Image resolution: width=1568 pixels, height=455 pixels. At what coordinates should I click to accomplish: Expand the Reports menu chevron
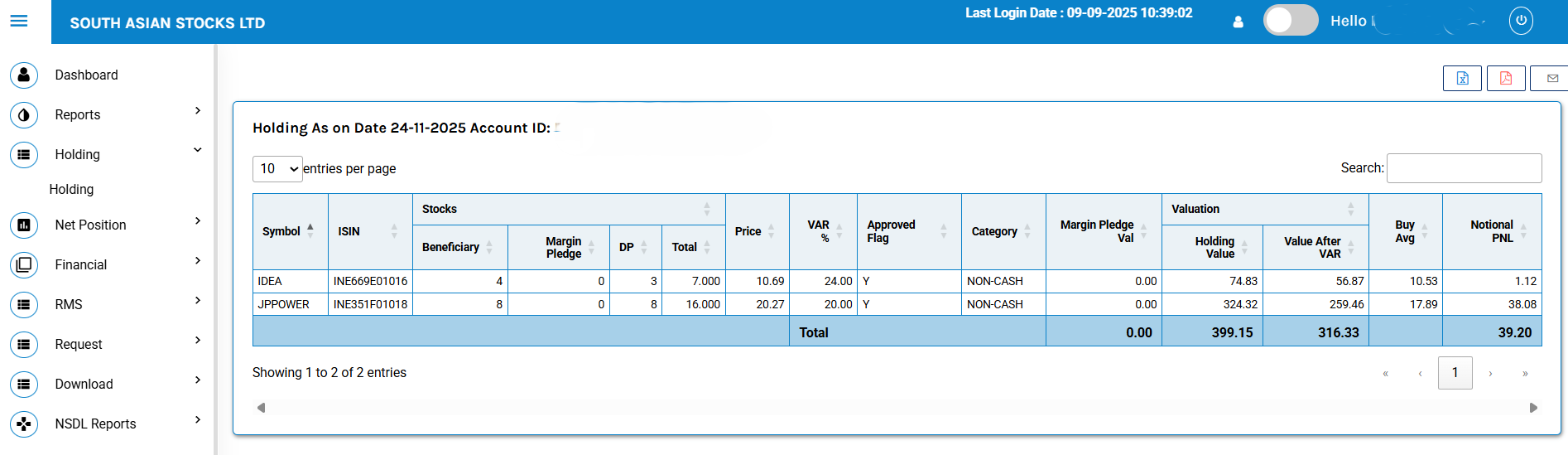[198, 111]
